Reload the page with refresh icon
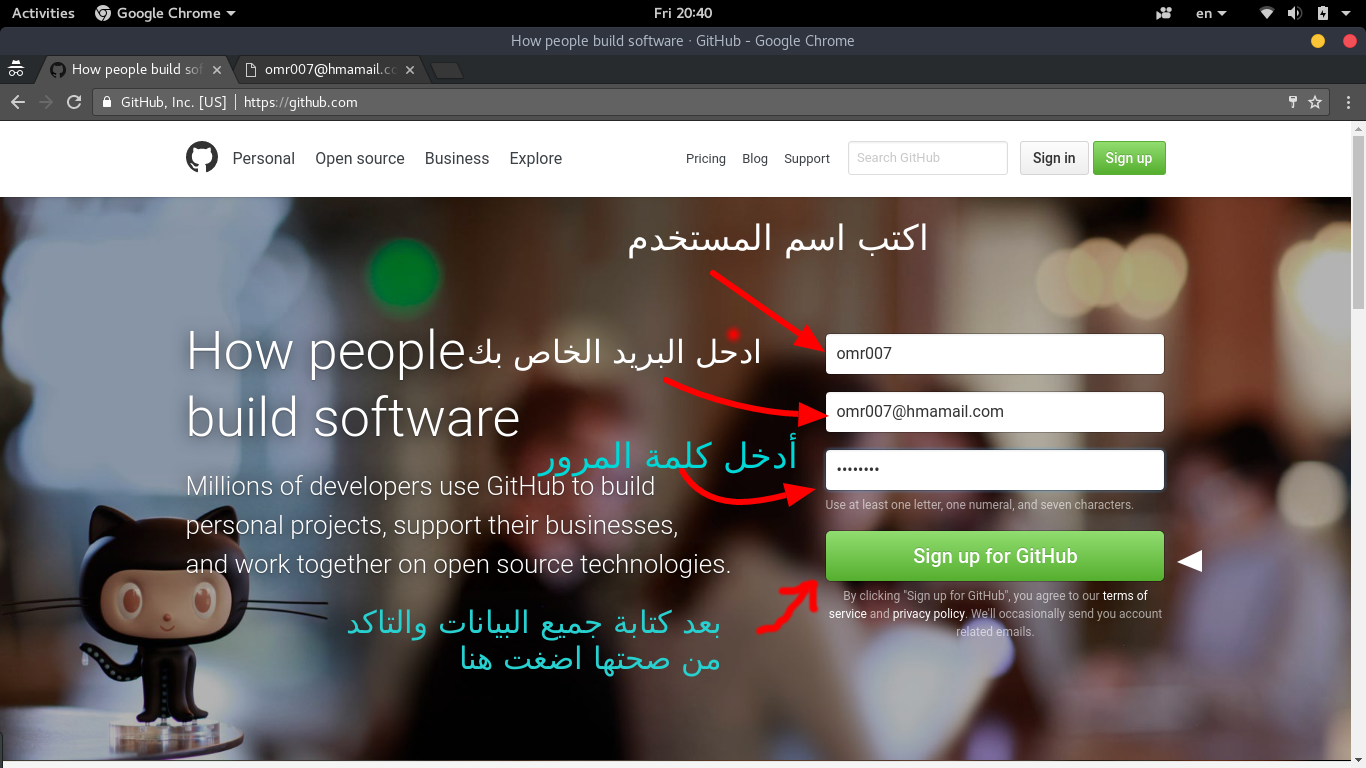This screenshot has height=768, width=1366. pos(73,102)
